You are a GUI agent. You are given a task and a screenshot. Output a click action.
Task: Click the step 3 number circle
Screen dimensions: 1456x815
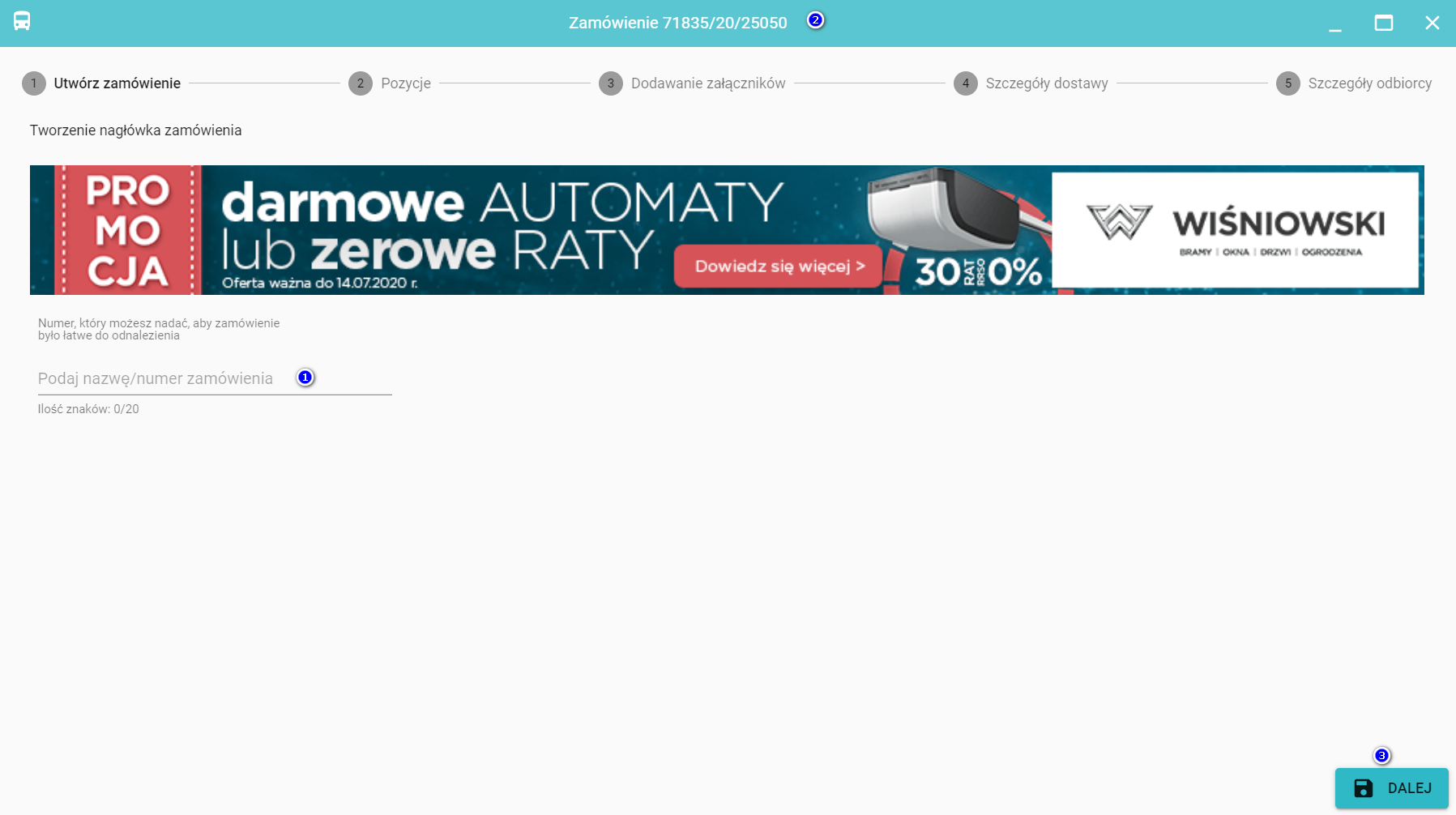(x=611, y=83)
